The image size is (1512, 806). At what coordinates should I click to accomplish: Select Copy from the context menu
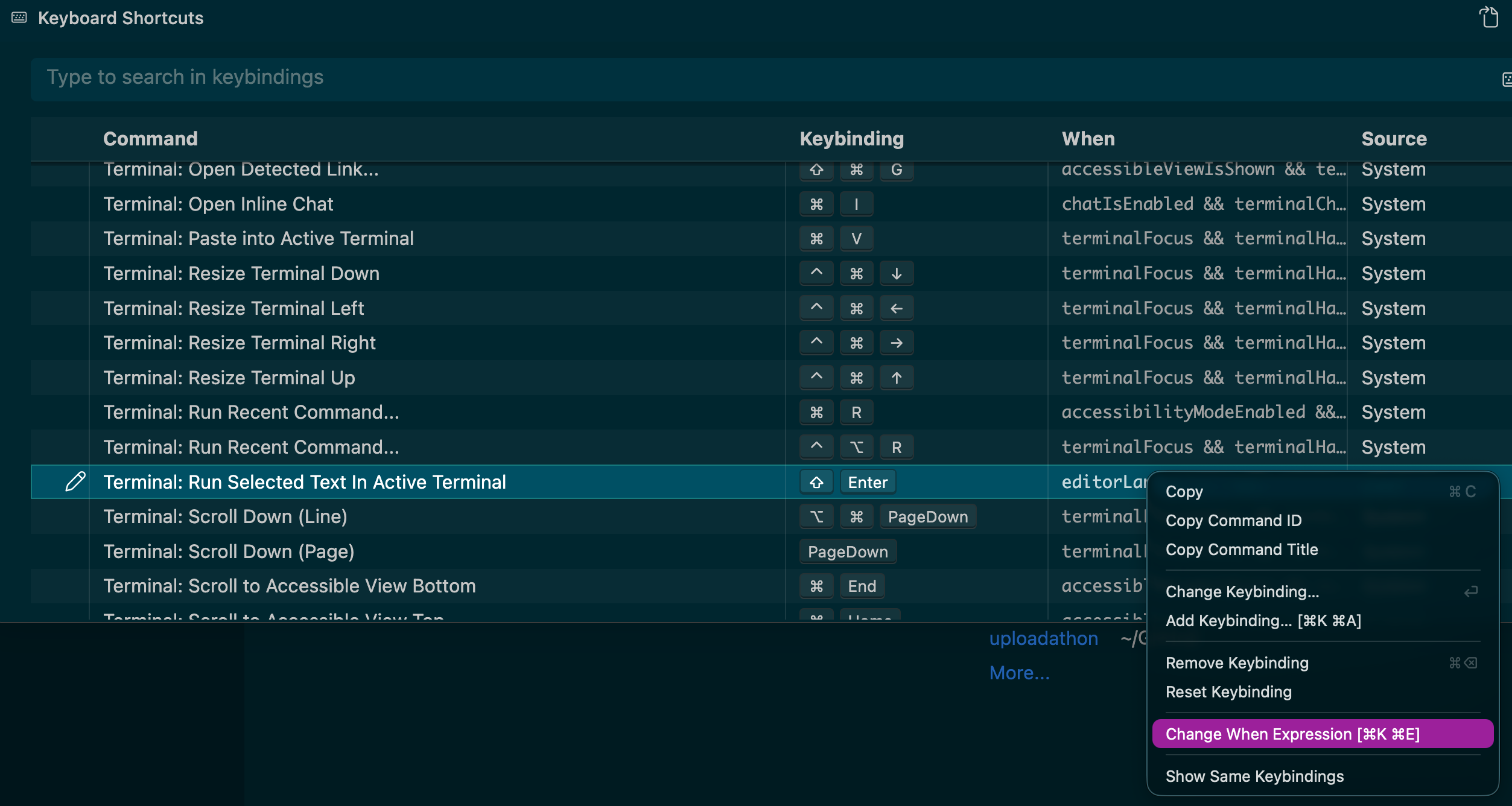tap(1184, 492)
